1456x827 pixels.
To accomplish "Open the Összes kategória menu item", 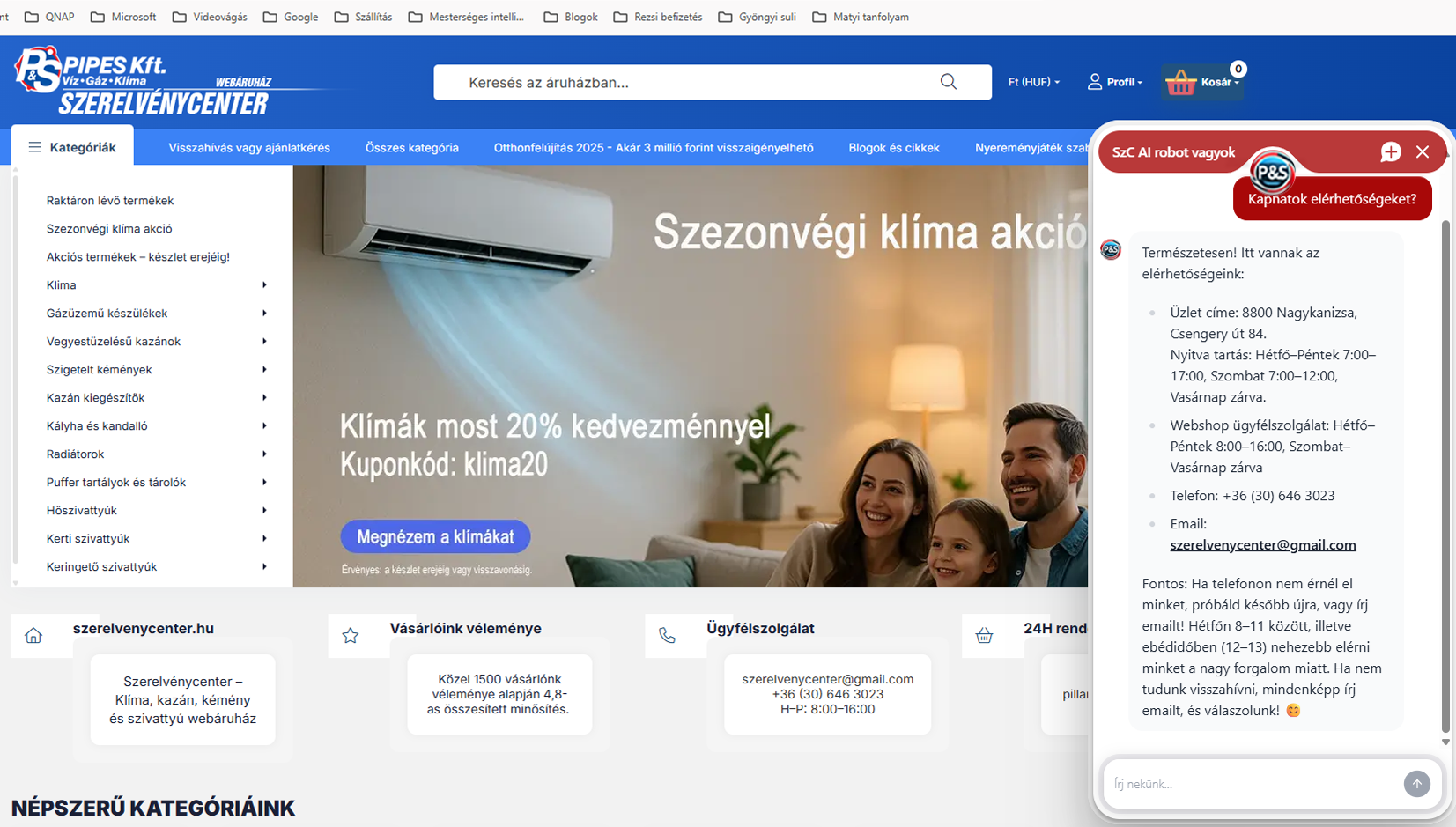I will click(x=411, y=148).
